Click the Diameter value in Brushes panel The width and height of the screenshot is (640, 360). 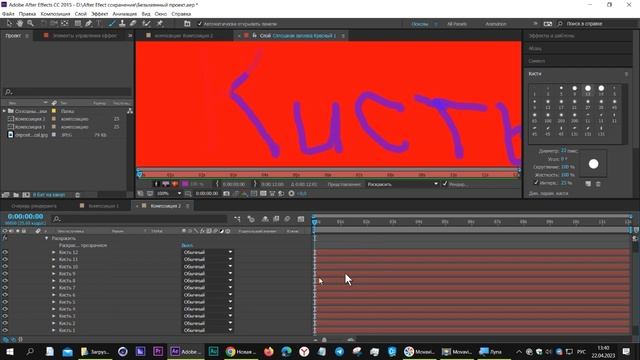[x=564, y=151]
